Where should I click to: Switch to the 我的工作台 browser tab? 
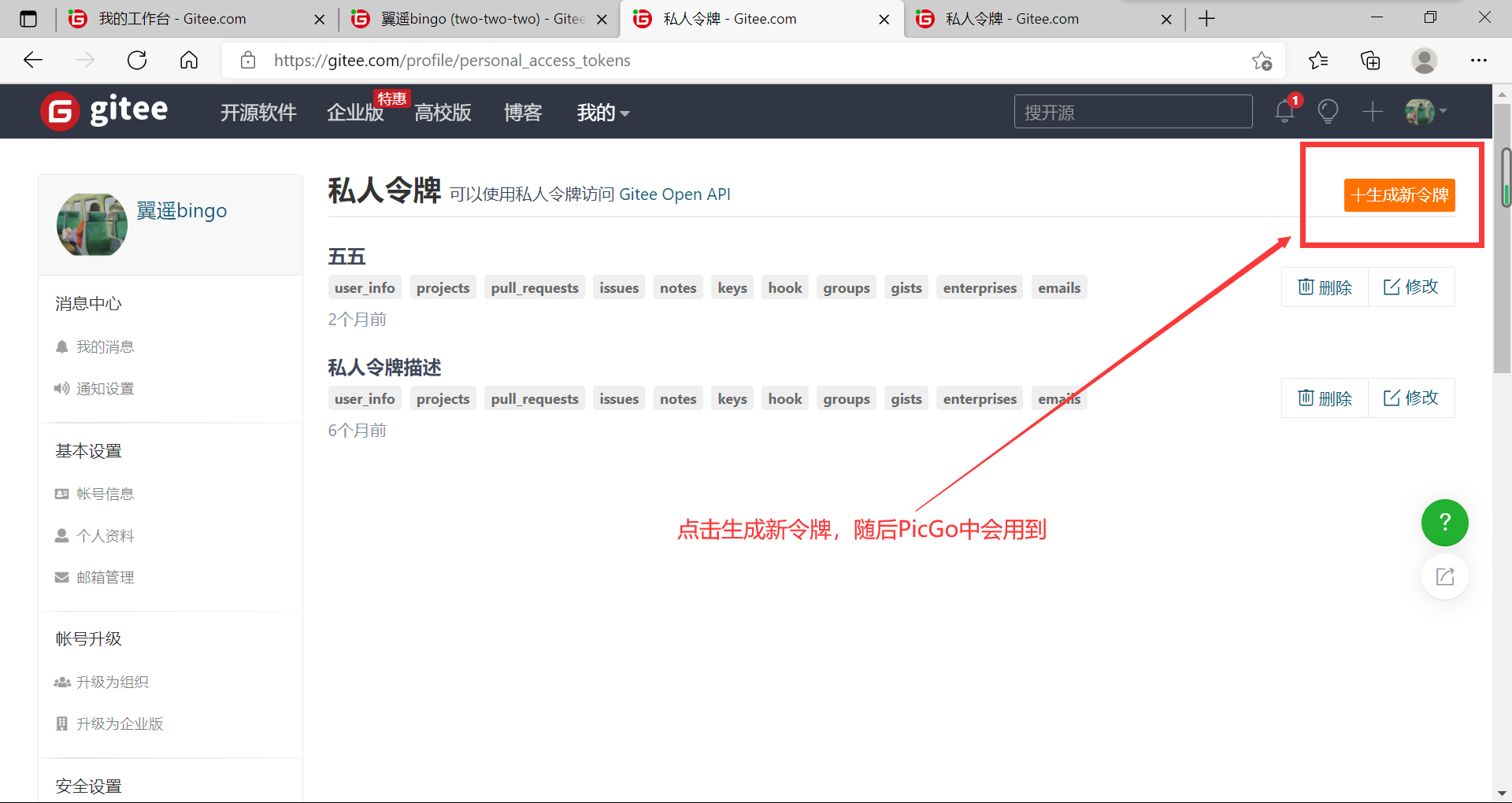(173, 18)
